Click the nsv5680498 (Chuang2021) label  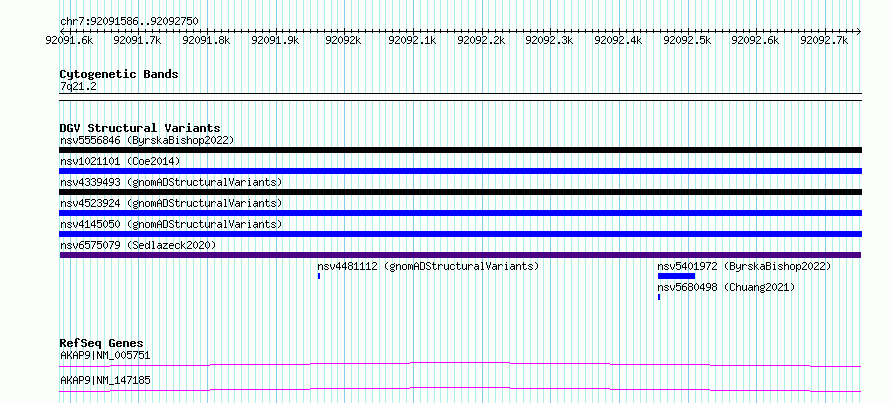click(x=726, y=287)
